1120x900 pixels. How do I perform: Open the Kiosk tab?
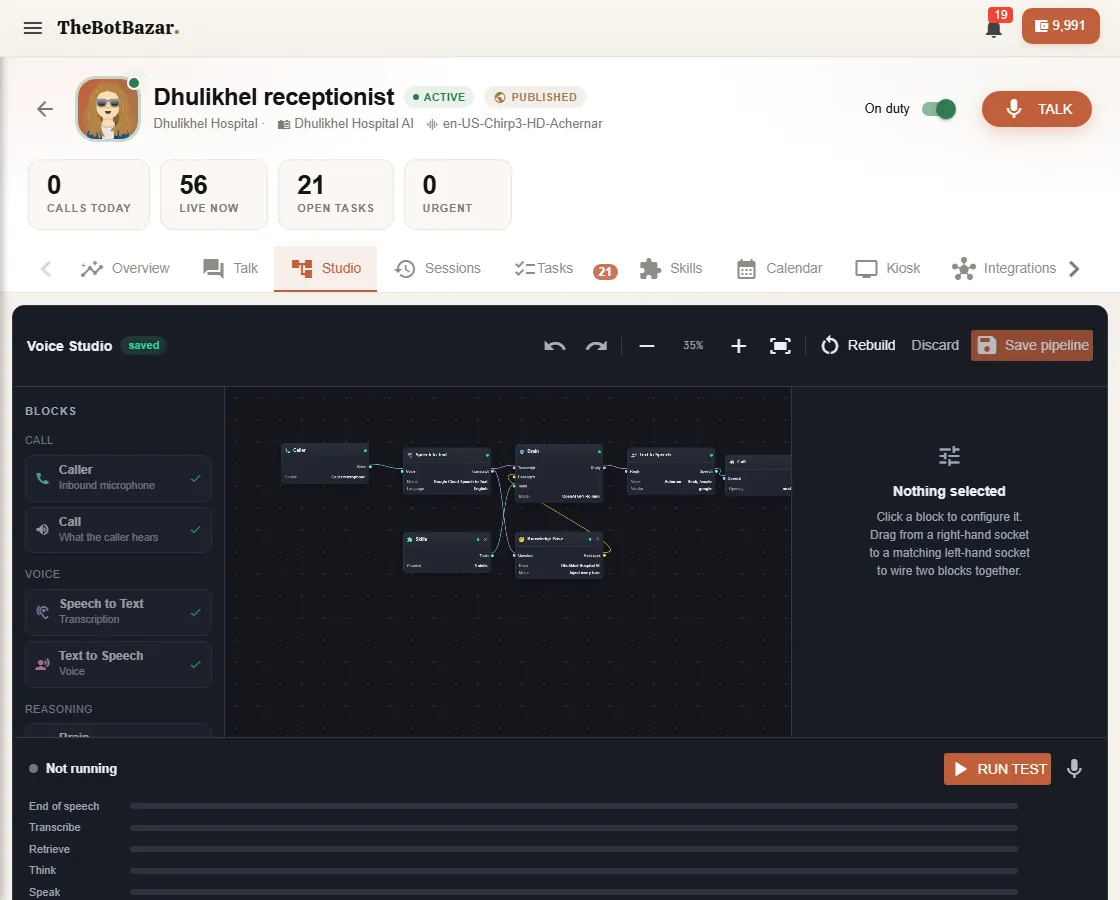888,269
